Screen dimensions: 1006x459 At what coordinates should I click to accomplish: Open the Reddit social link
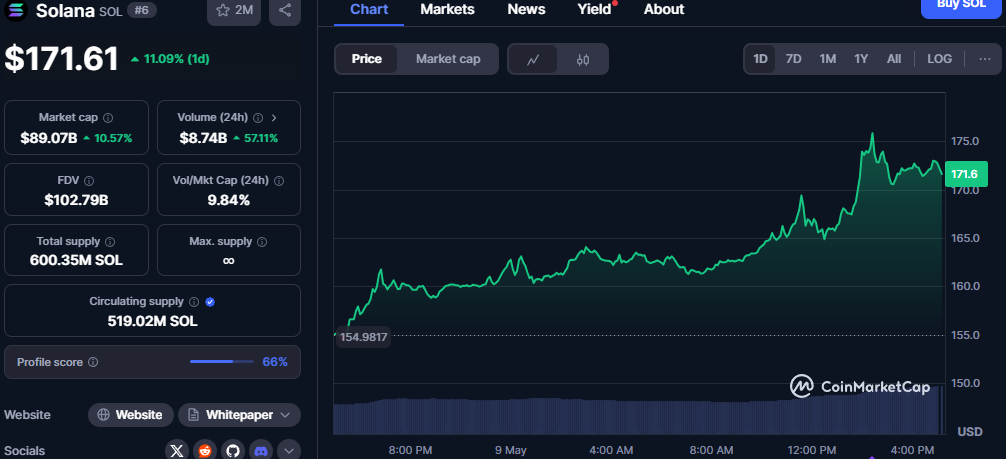(205, 451)
